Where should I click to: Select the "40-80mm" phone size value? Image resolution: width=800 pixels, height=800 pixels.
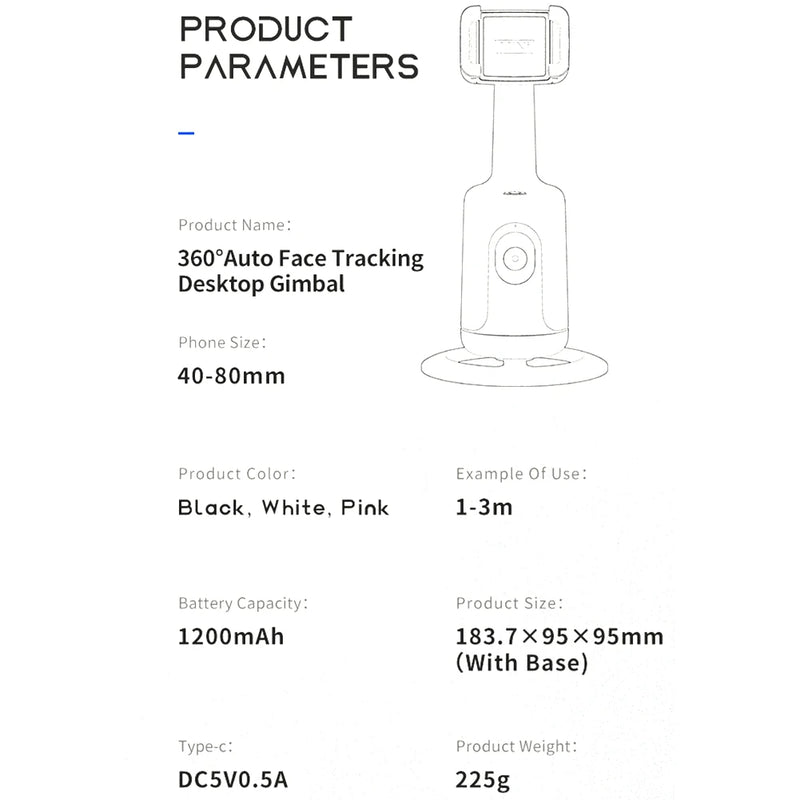tap(231, 376)
